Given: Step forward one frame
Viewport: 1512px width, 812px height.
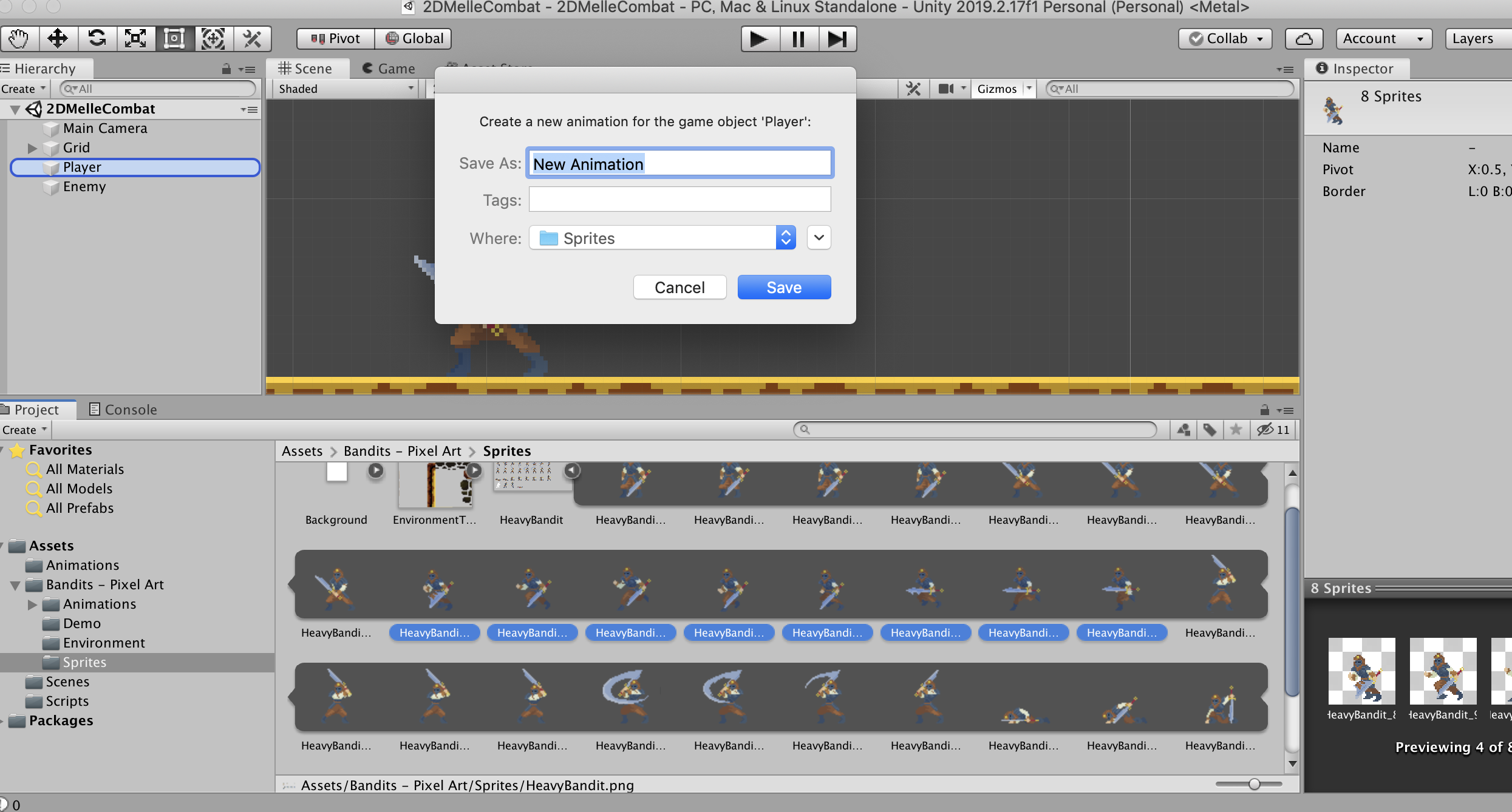Looking at the screenshot, I should pyautogui.click(x=837, y=39).
